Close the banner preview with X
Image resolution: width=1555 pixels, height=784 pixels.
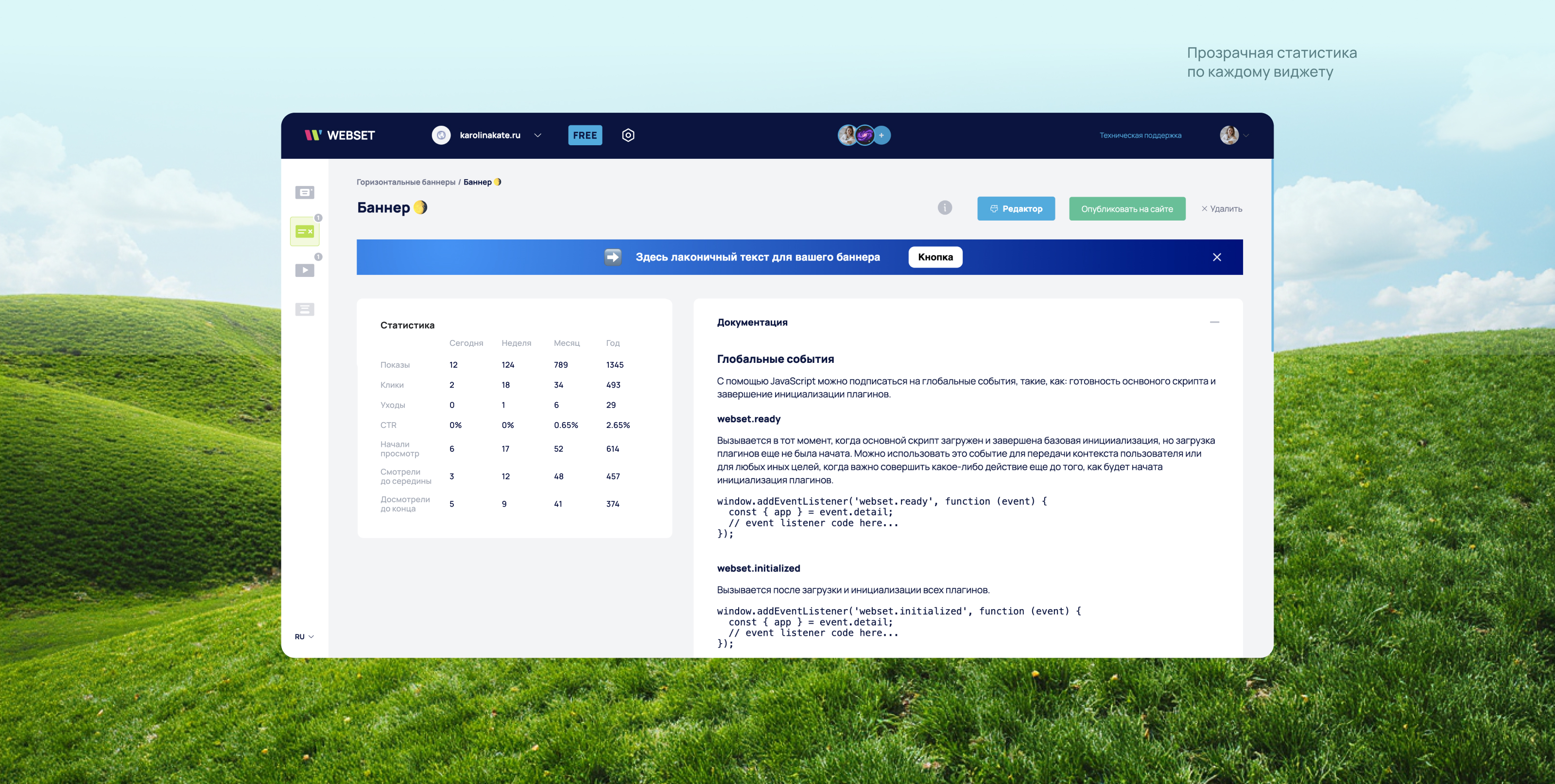(1216, 257)
